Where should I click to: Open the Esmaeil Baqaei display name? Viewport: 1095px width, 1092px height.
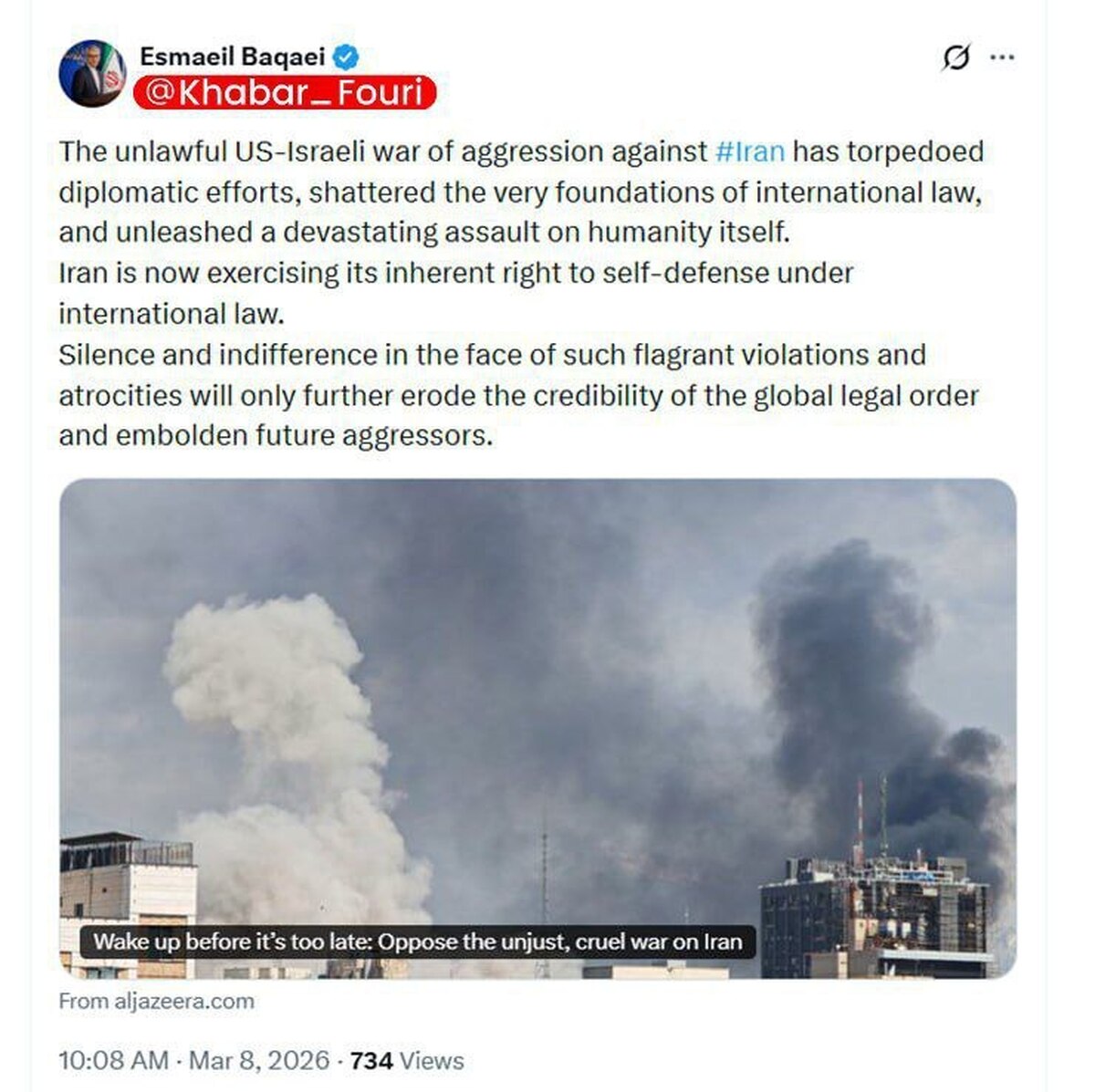click(x=232, y=57)
